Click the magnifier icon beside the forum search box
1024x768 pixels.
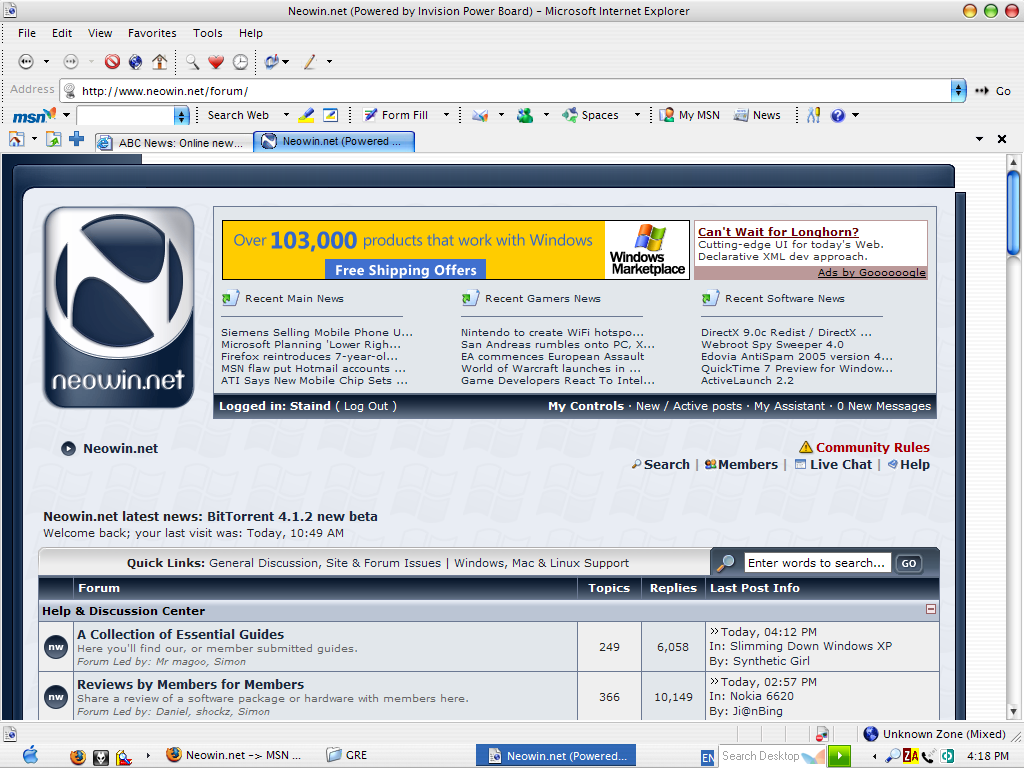[x=725, y=562]
